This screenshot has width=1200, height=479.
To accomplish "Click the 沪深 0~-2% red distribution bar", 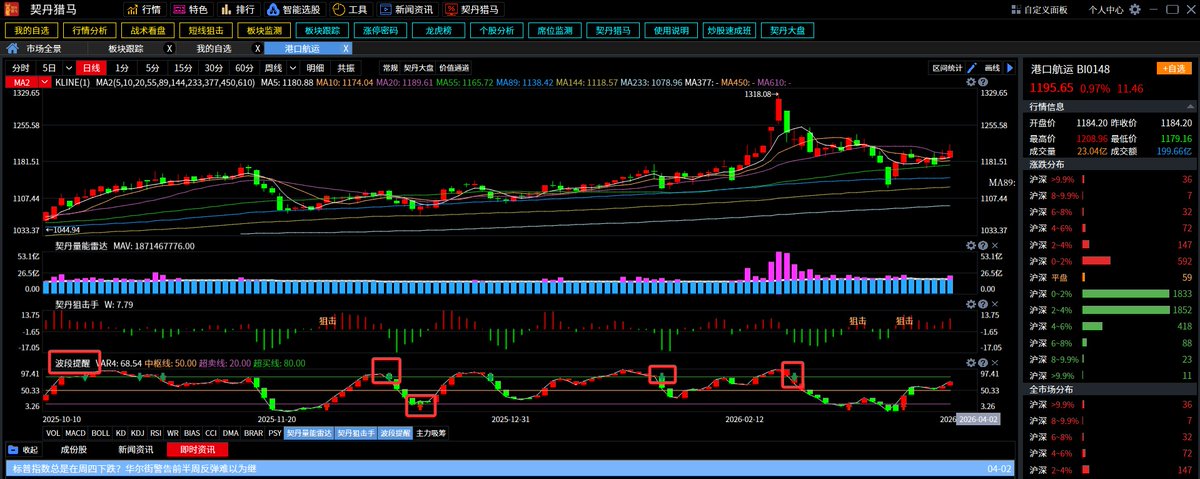I will pos(1096,261).
